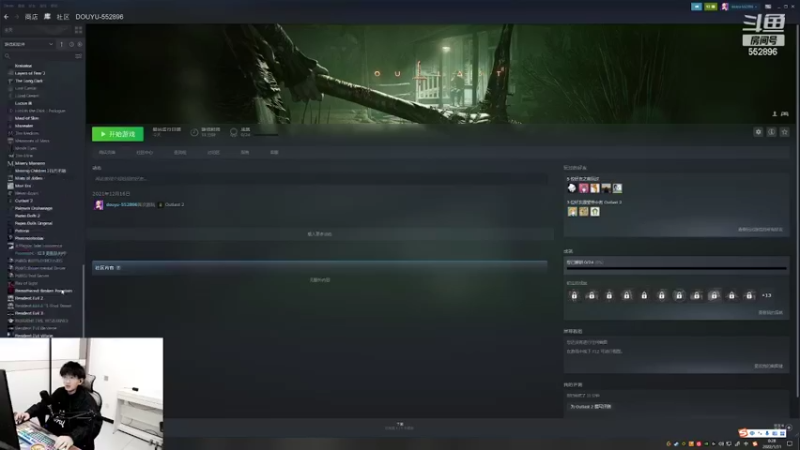This screenshot has height=450, width=800.
Task: Go back with the left arrow
Action: (x=6, y=17)
